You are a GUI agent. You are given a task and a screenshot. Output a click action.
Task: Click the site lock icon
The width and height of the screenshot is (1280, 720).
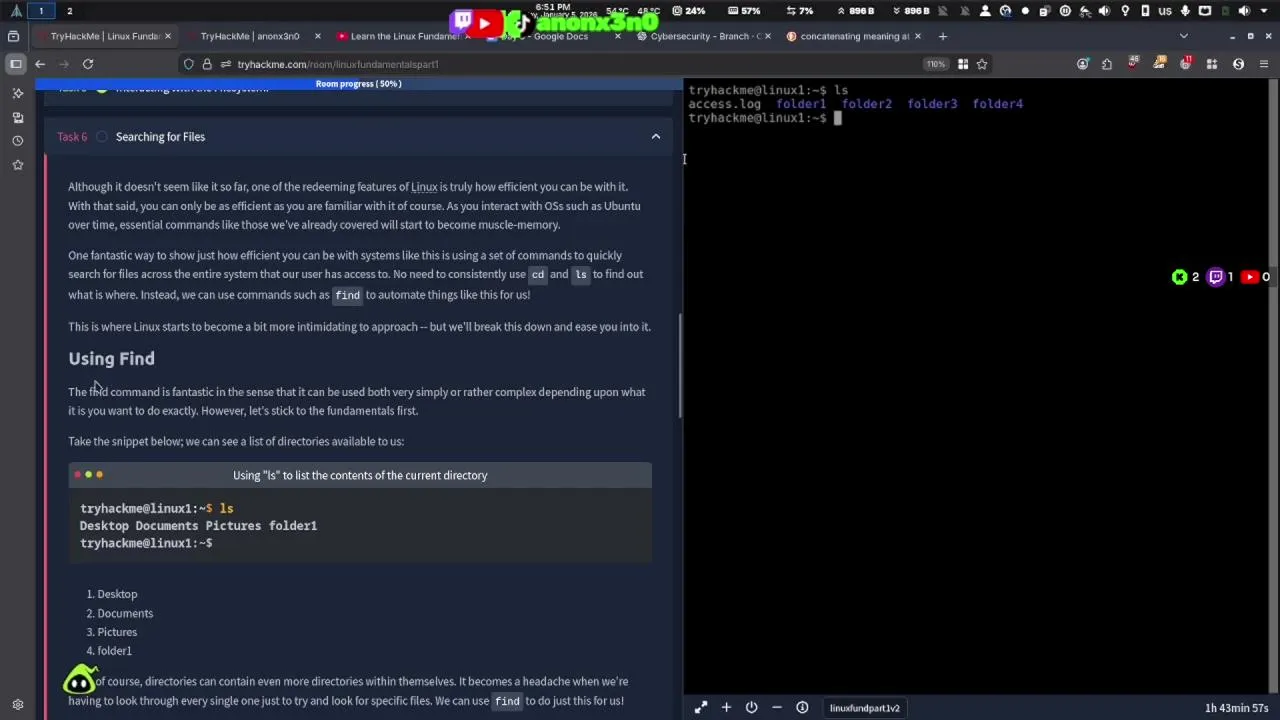(x=207, y=64)
